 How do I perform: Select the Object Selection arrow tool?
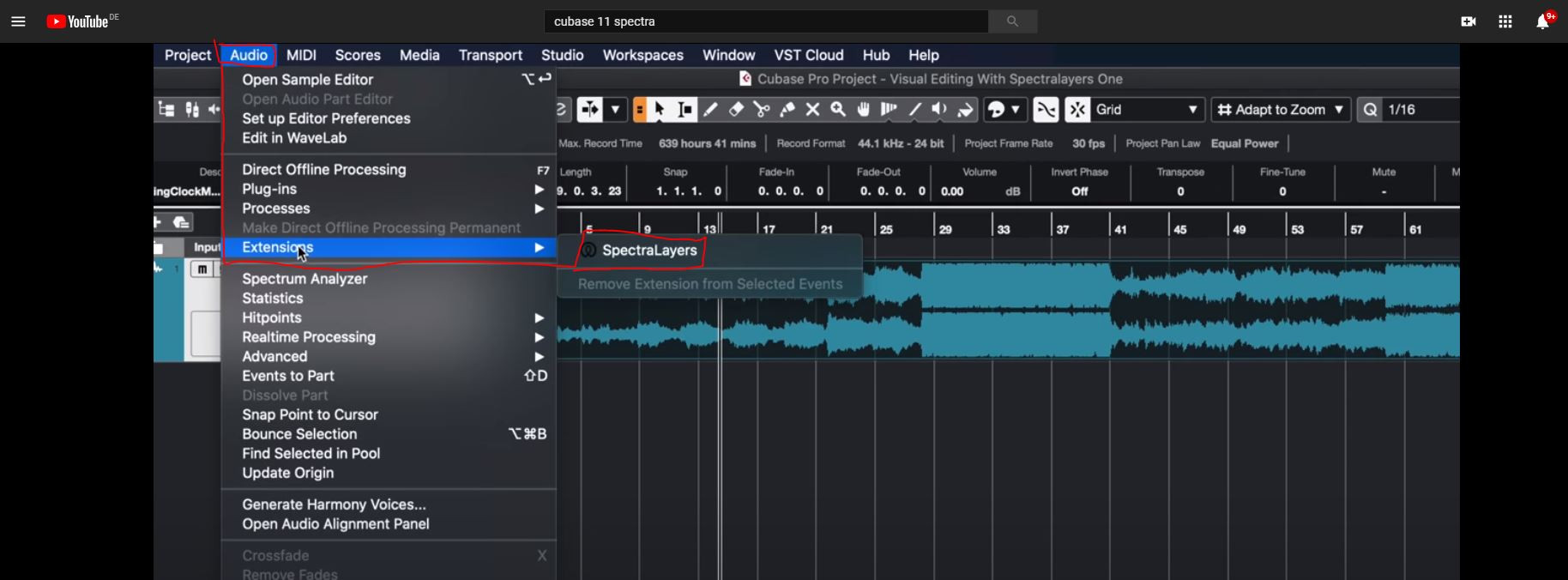pos(660,110)
